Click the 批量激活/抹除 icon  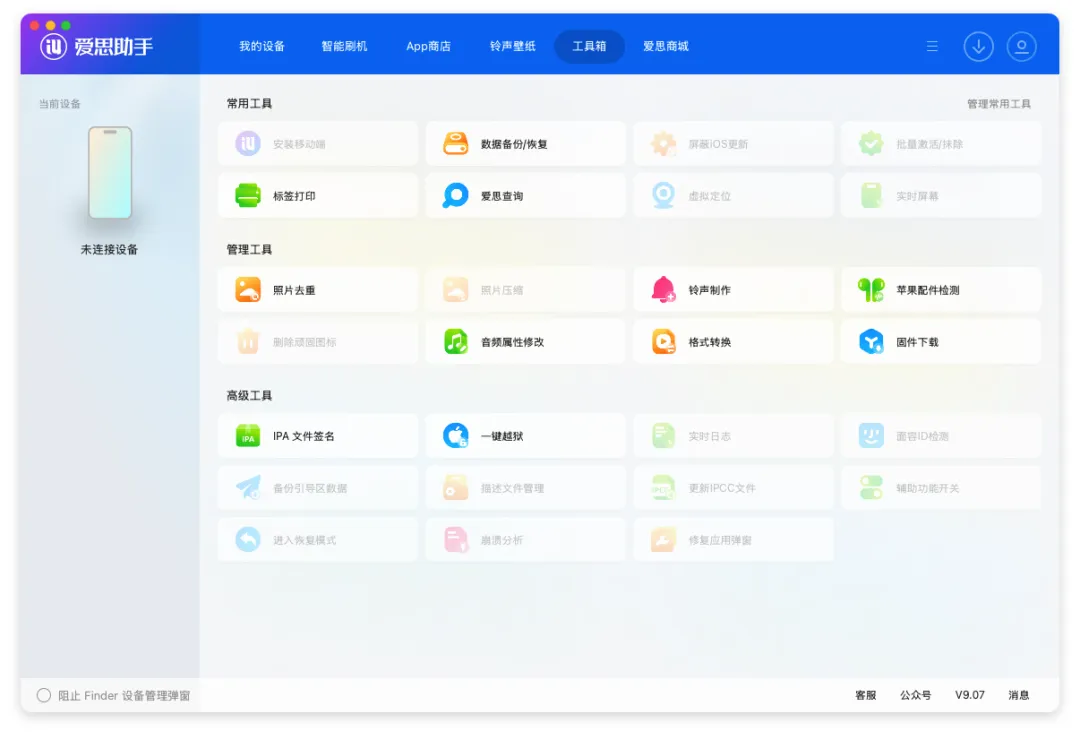871,143
